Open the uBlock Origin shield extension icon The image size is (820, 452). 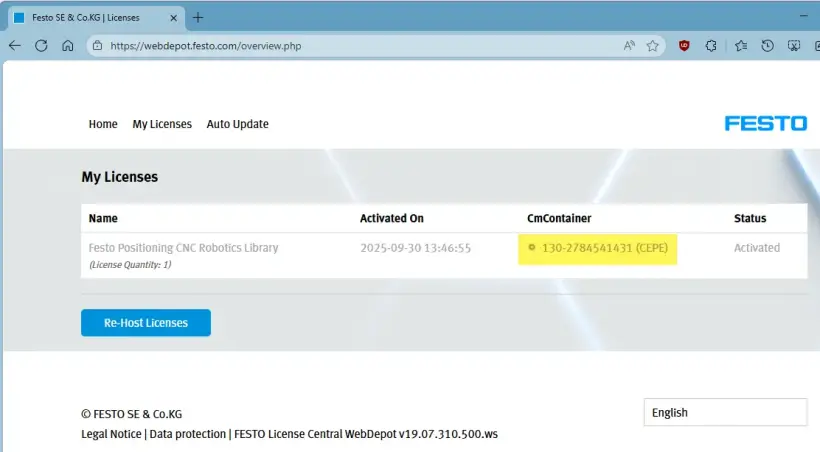684,46
